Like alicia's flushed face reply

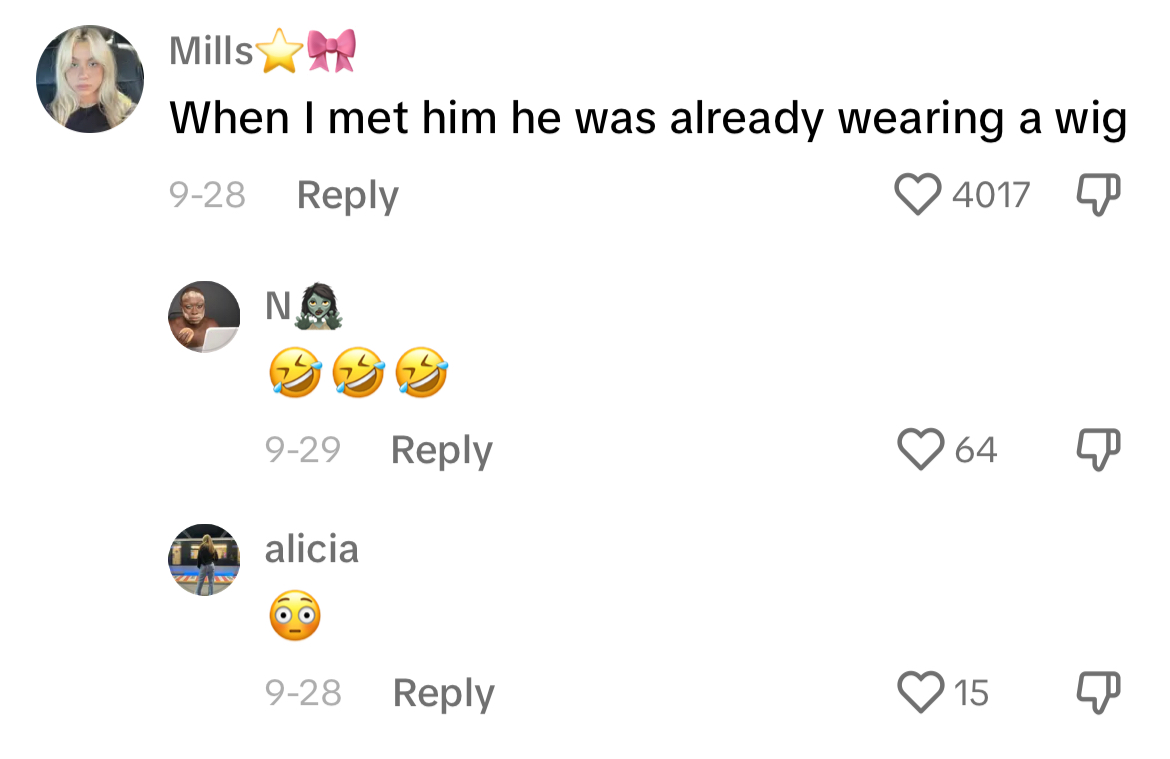coord(920,692)
